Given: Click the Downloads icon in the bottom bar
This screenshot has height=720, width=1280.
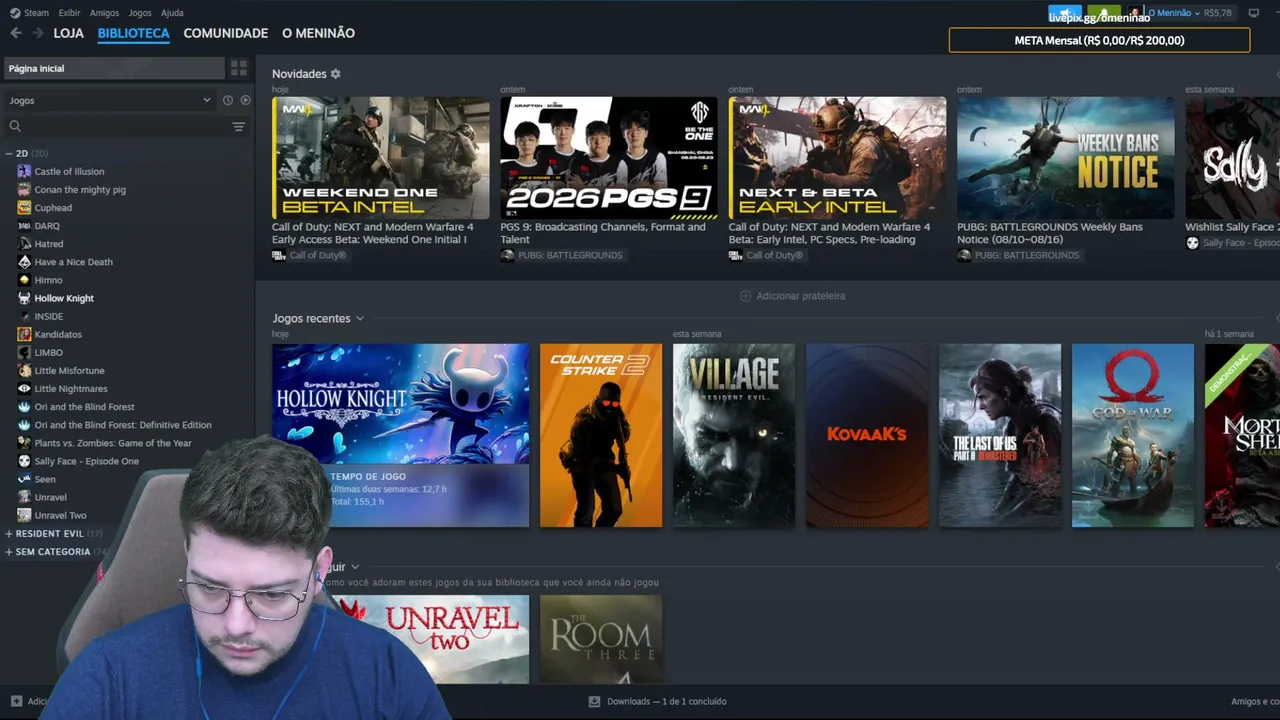Looking at the screenshot, I should pyautogui.click(x=594, y=701).
